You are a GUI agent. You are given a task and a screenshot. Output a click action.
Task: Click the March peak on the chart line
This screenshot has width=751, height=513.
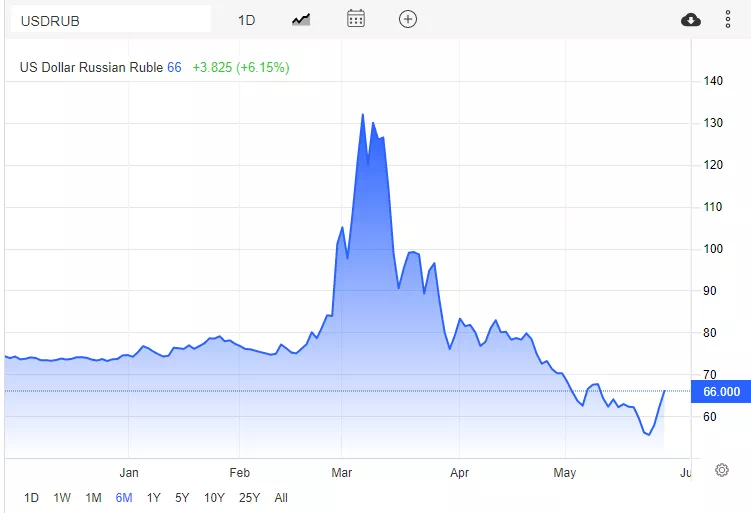click(x=362, y=114)
